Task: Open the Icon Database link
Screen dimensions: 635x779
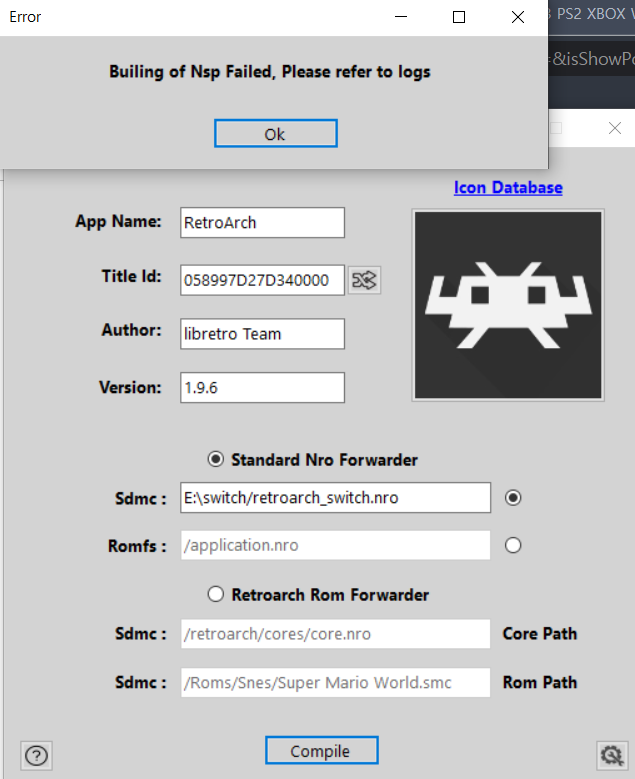Action: (508, 187)
